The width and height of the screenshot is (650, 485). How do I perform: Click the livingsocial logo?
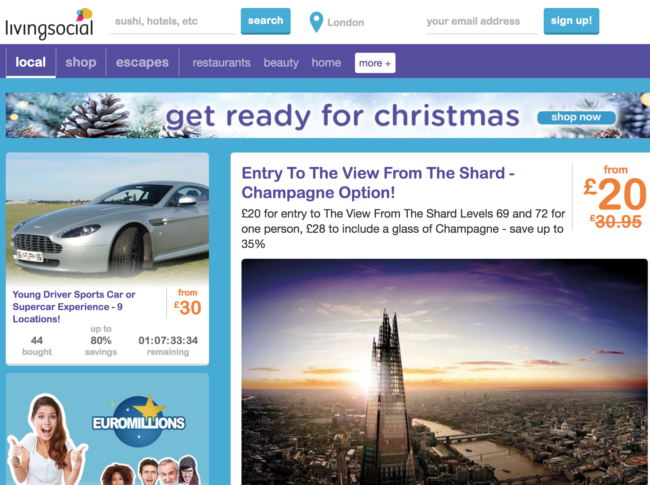[x=49, y=24]
